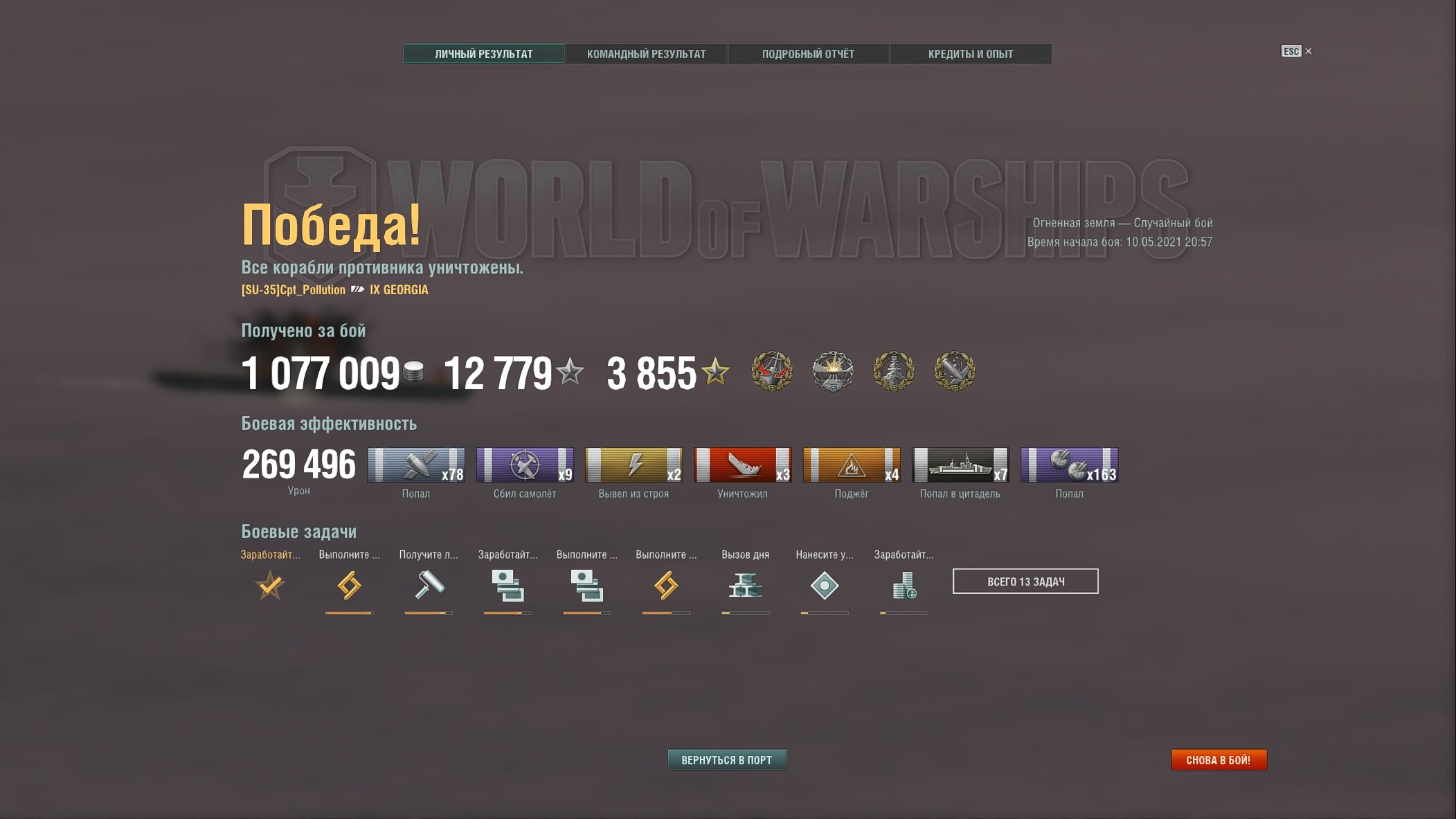
Task: Click the first achievement medal
Action: [x=772, y=372]
